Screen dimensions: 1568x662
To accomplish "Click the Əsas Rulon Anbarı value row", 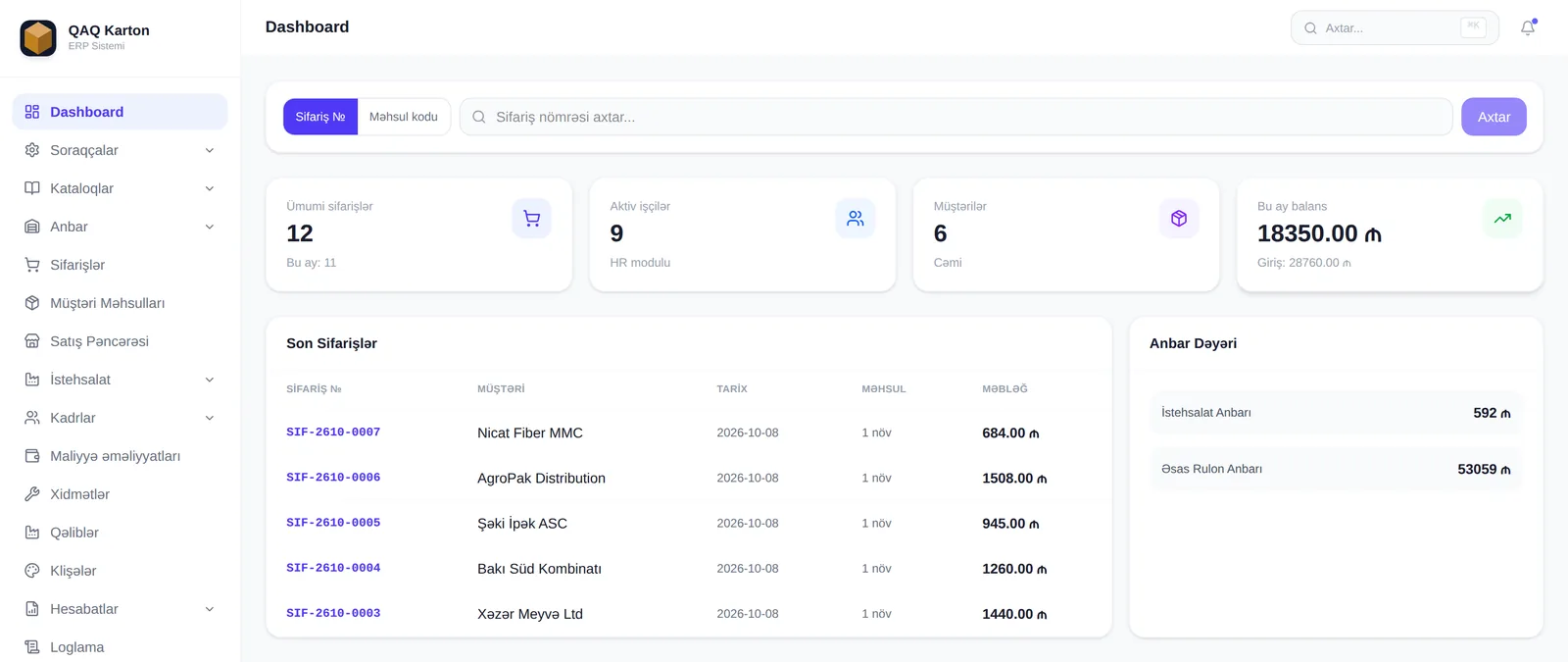I will pos(1336,469).
